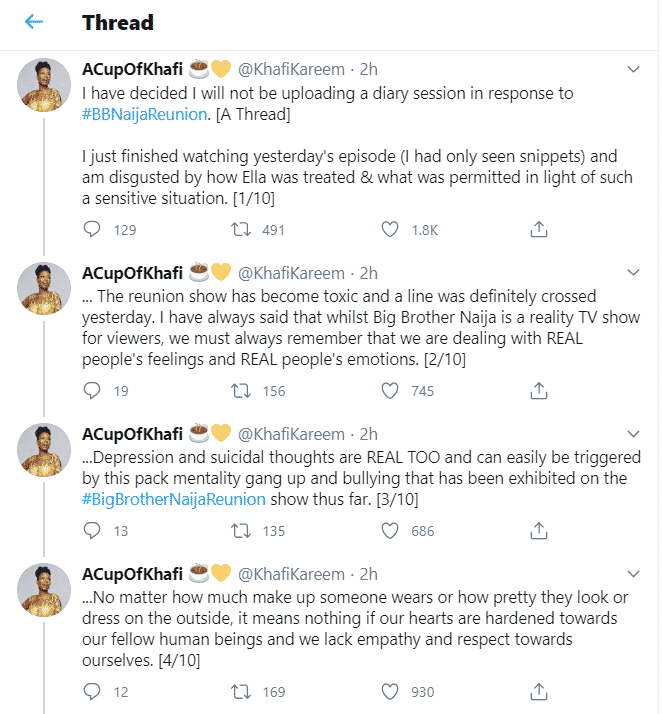Go back using the arrow icon
662x714 pixels.
pyautogui.click(x=34, y=22)
